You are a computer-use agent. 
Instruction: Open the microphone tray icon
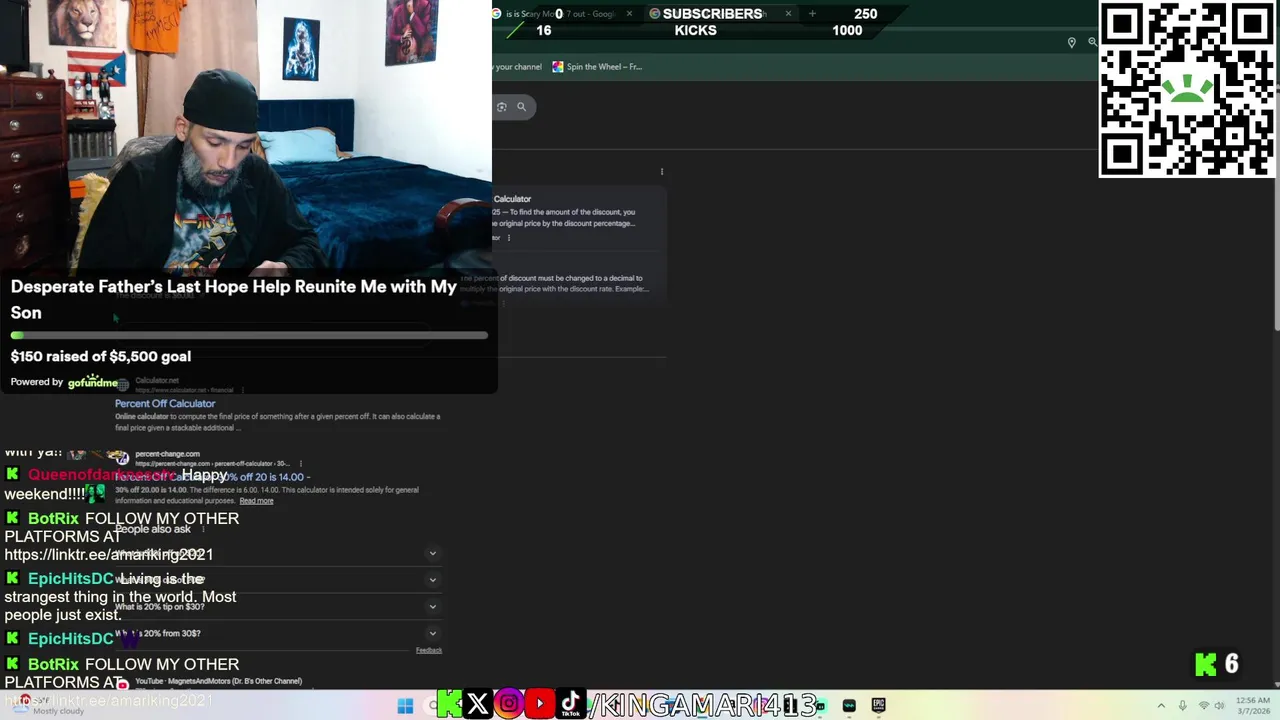click(1182, 706)
